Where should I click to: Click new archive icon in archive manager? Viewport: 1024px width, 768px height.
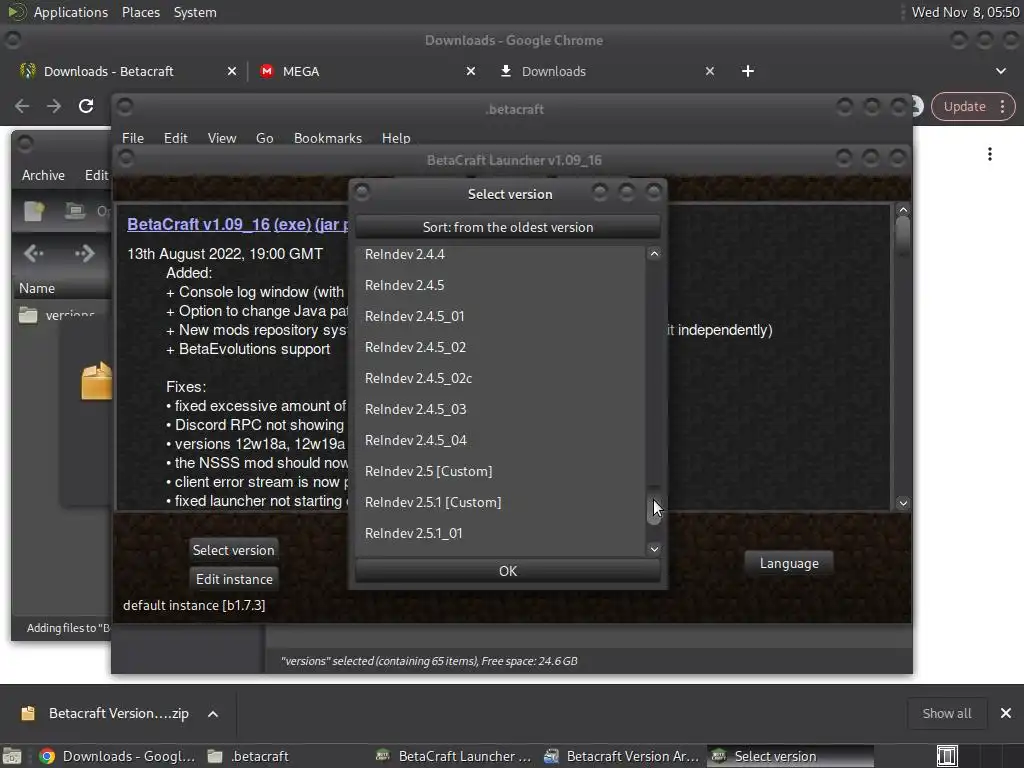[x=34, y=211]
